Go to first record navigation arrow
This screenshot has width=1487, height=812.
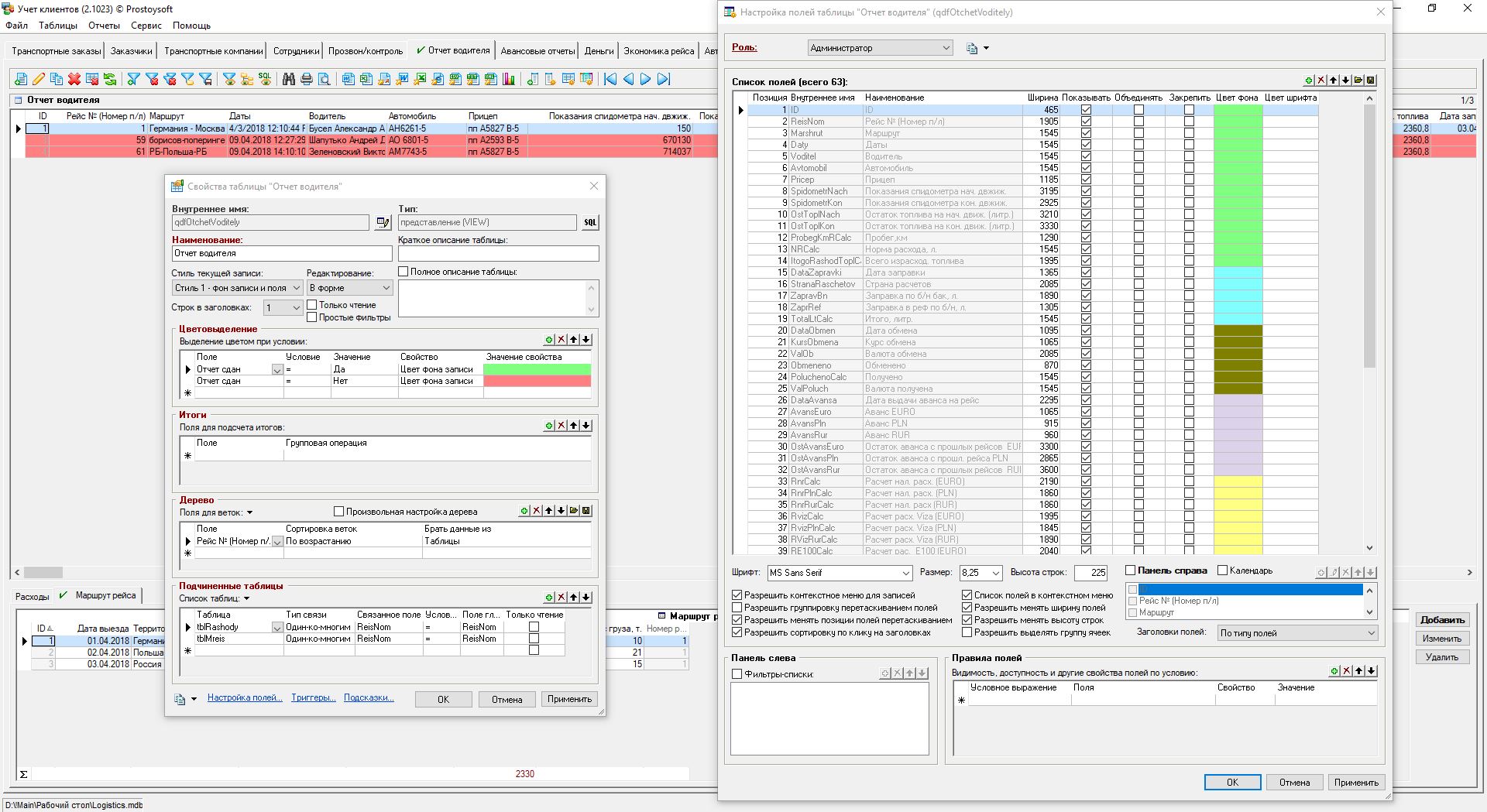tap(610, 79)
